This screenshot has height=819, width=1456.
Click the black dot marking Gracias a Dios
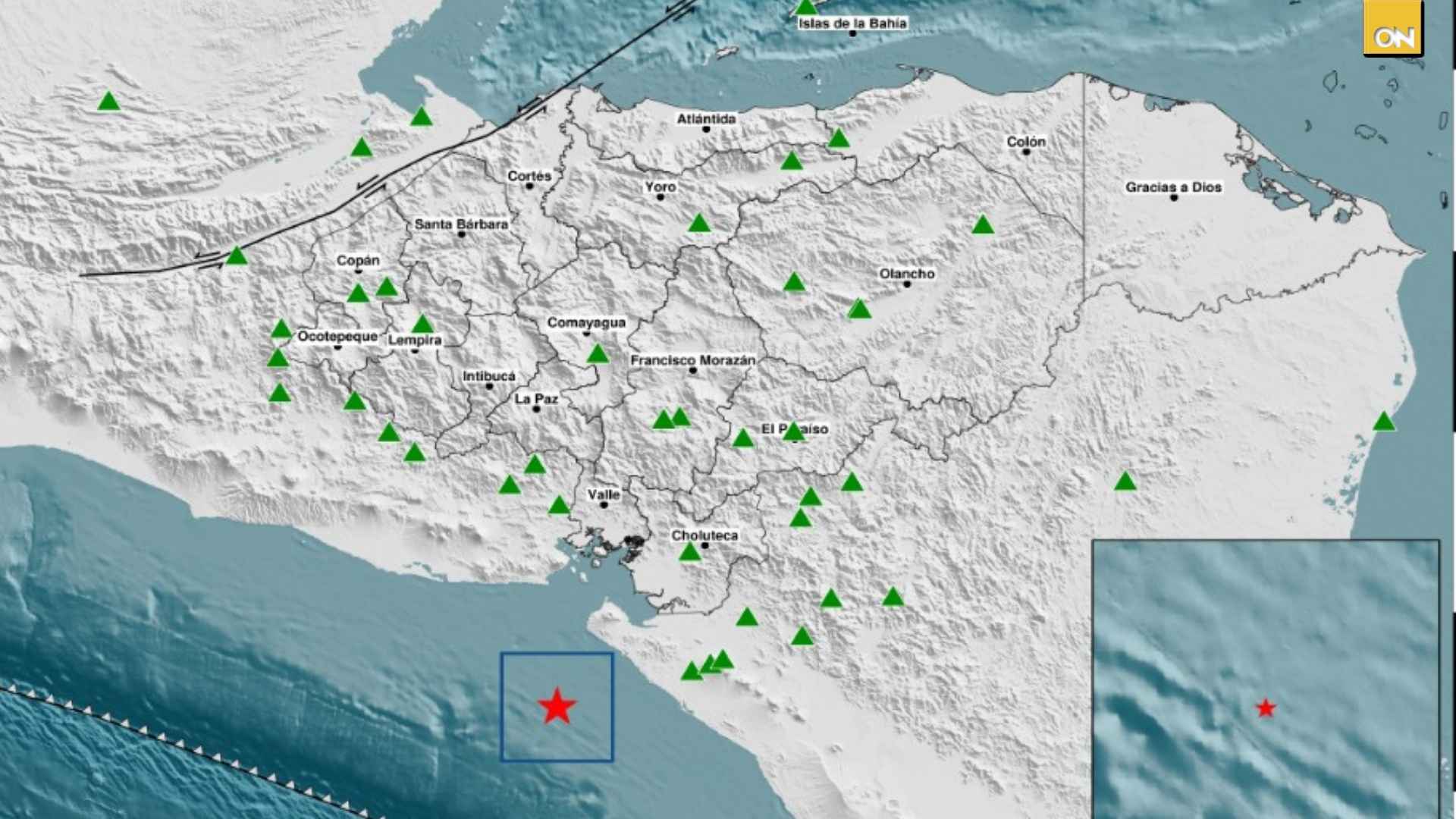(1174, 198)
